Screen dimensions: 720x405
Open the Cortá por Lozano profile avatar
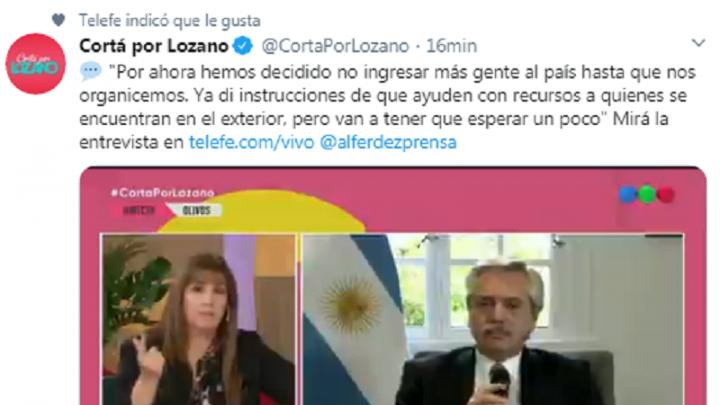point(36,63)
